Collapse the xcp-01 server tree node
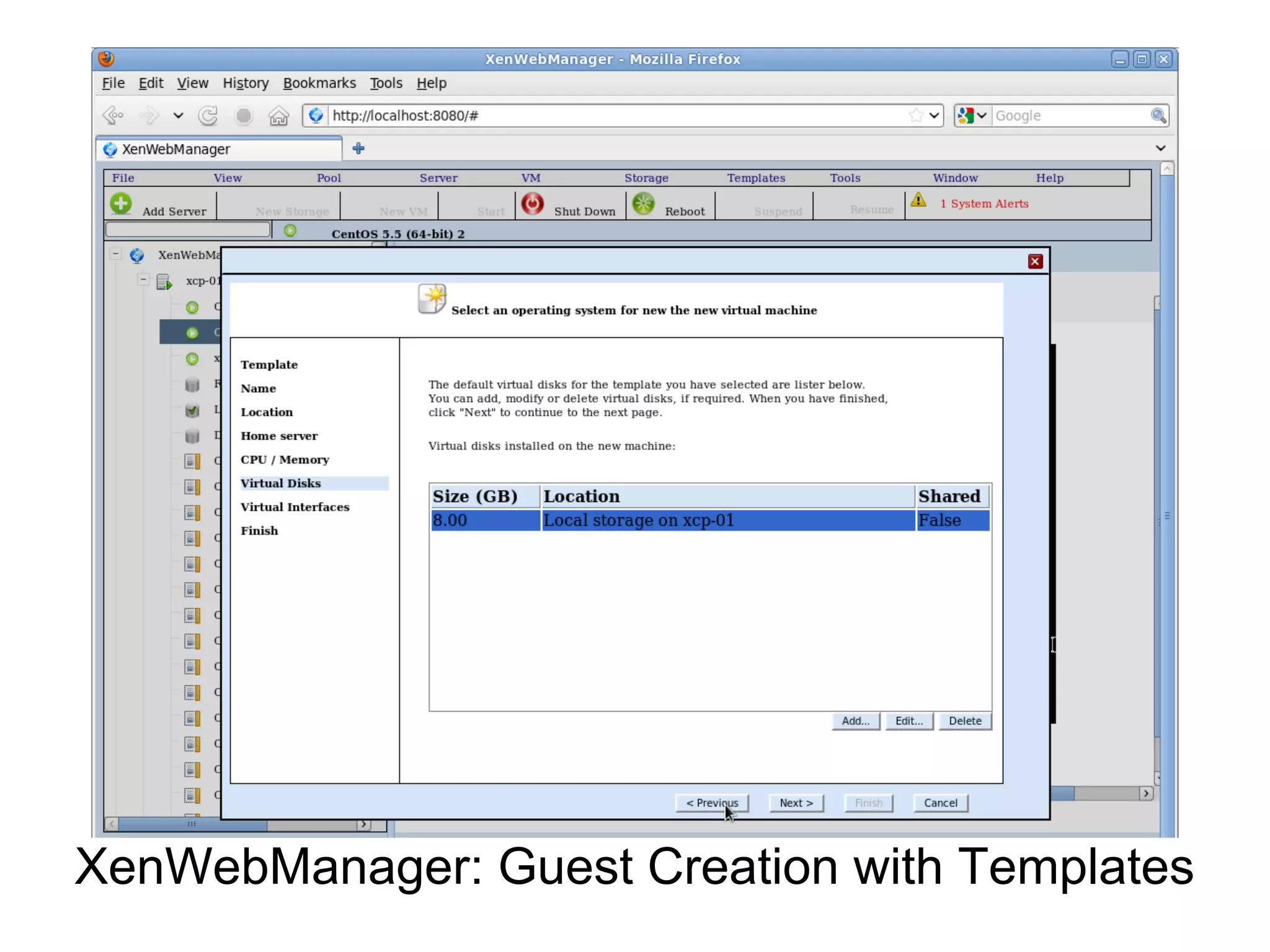Image resolution: width=1270 pixels, height=952 pixels. click(143, 280)
